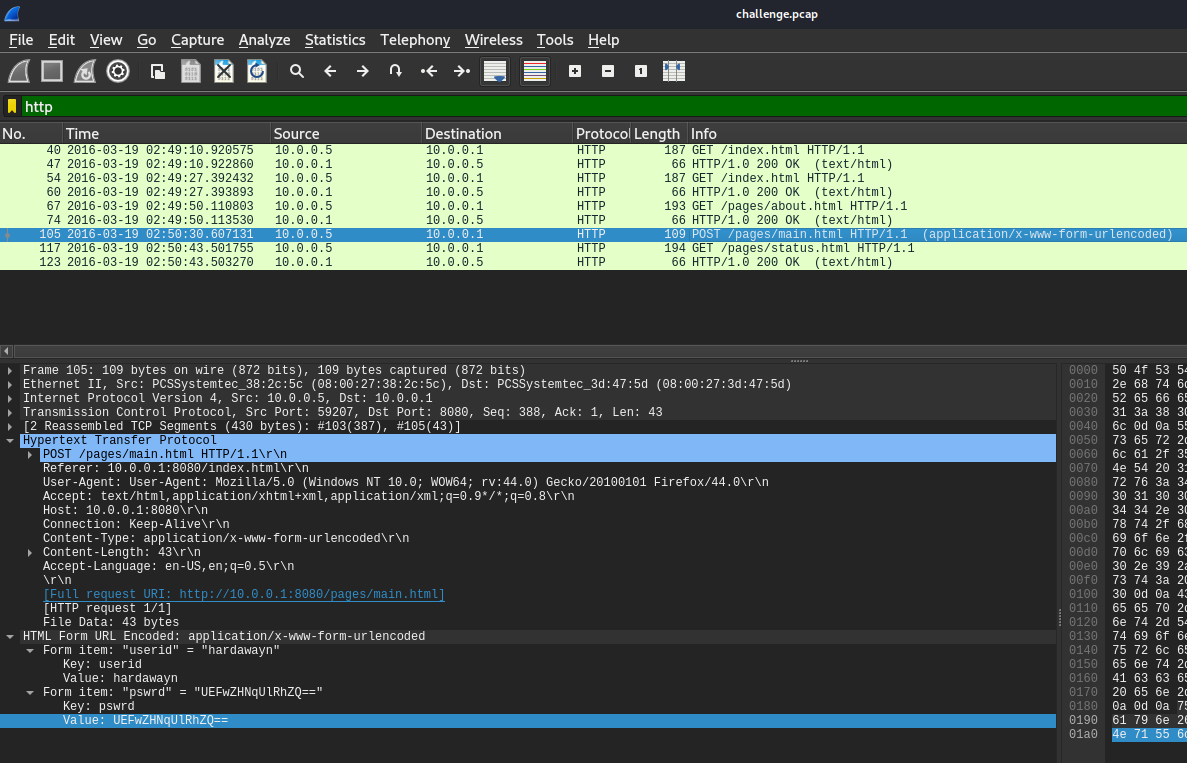
Task: Go to the previous packet with back arrow
Action: [330, 71]
